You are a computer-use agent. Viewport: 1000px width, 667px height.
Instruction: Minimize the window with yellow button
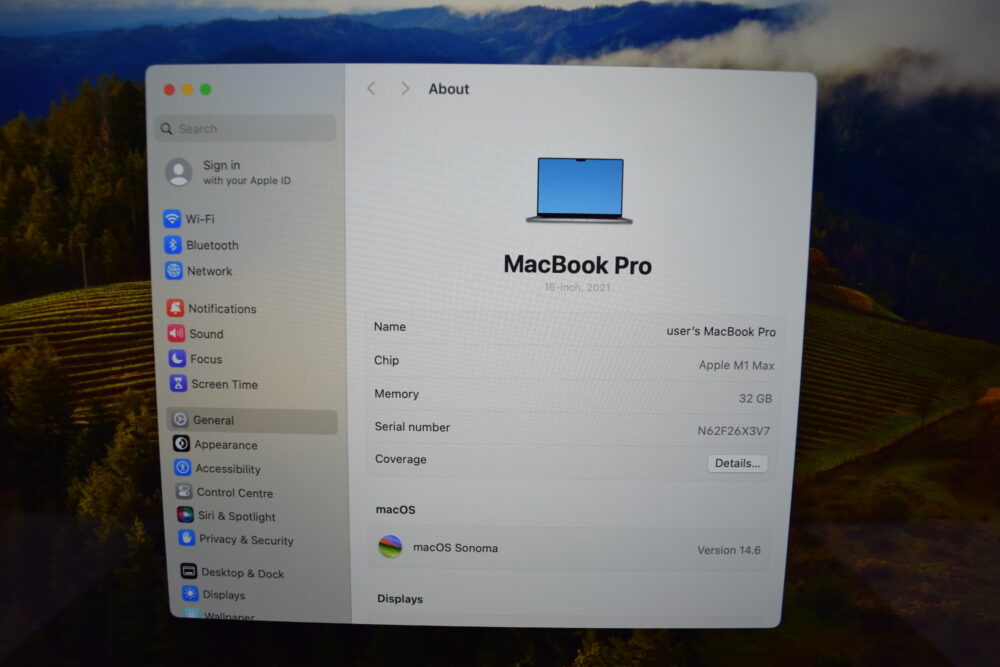[188, 89]
